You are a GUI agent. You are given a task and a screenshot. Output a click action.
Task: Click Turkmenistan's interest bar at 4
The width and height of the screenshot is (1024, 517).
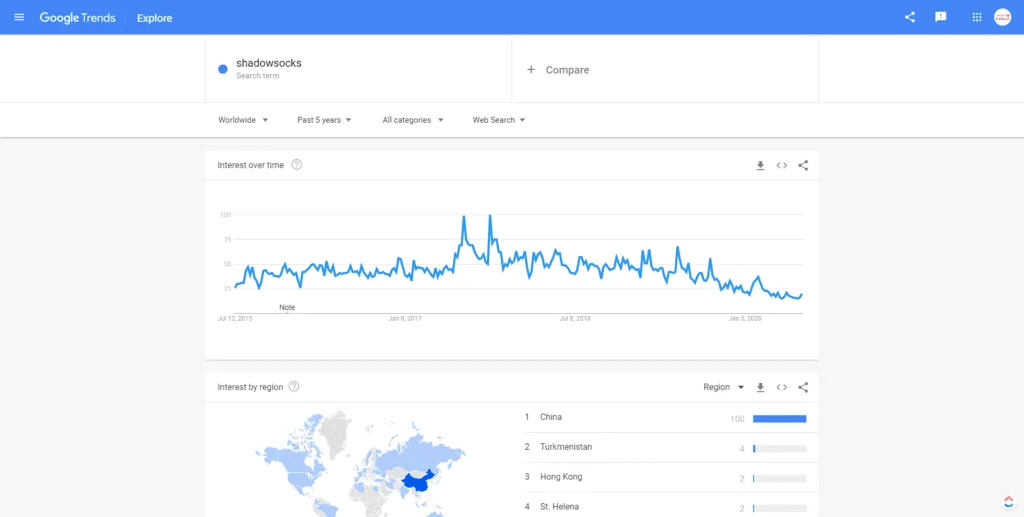pyautogui.click(x=780, y=448)
